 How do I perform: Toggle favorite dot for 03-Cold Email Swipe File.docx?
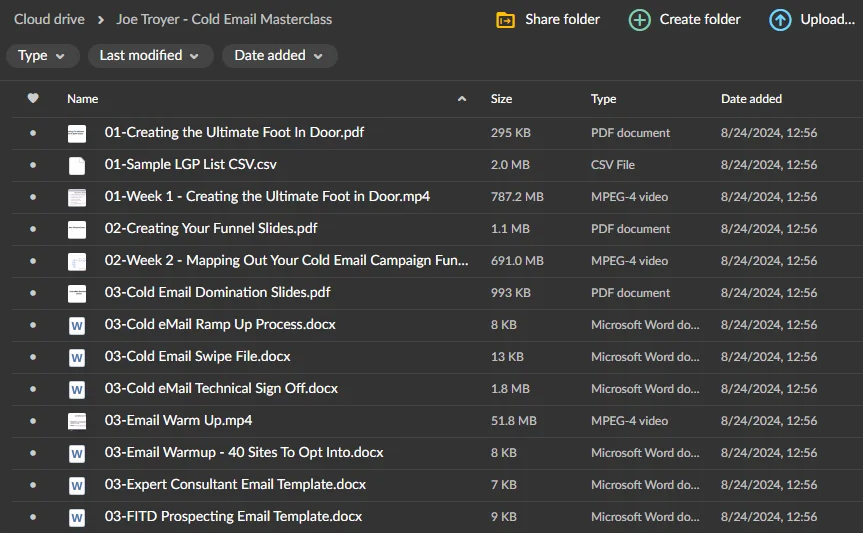point(33,357)
